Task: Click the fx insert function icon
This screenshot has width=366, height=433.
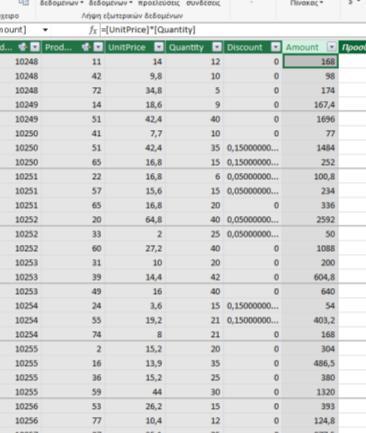Action: (x=93, y=30)
